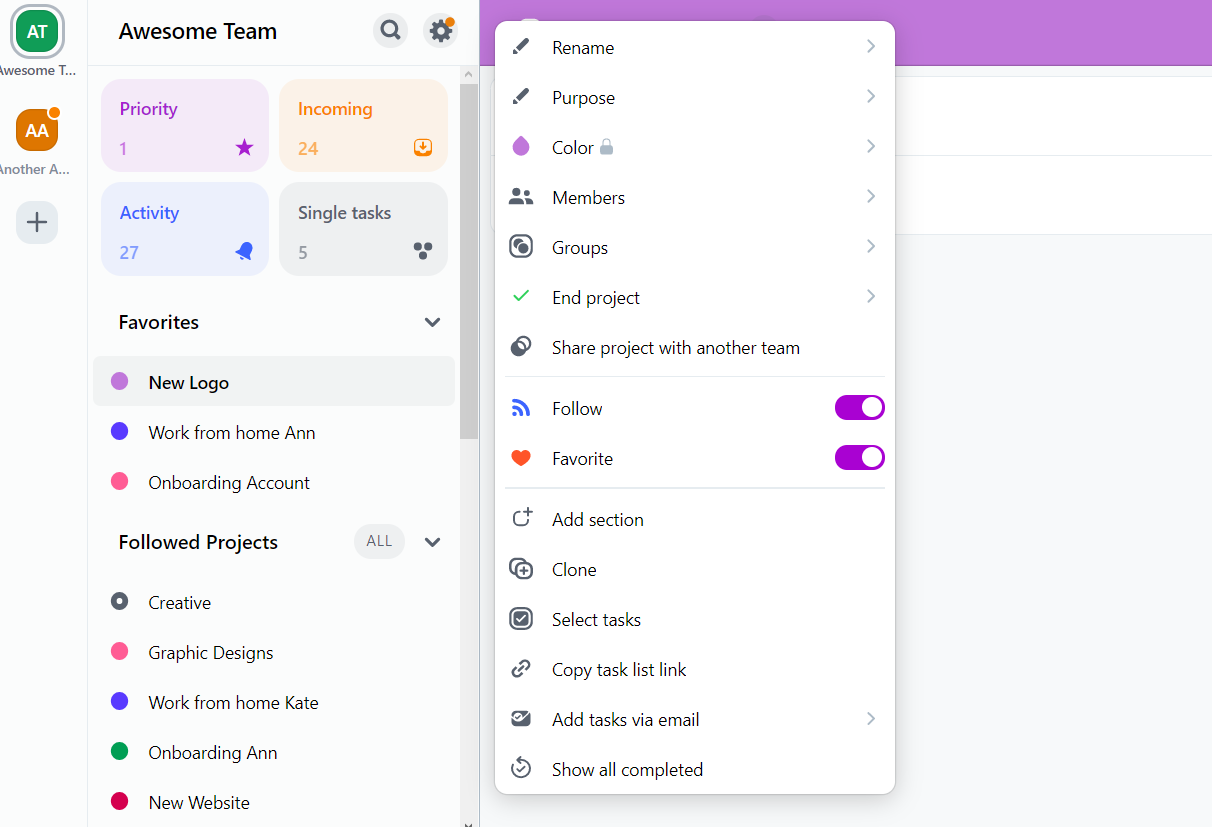This screenshot has width=1212, height=827.
Task: Open the Priority card
Action: click(185, 126)
